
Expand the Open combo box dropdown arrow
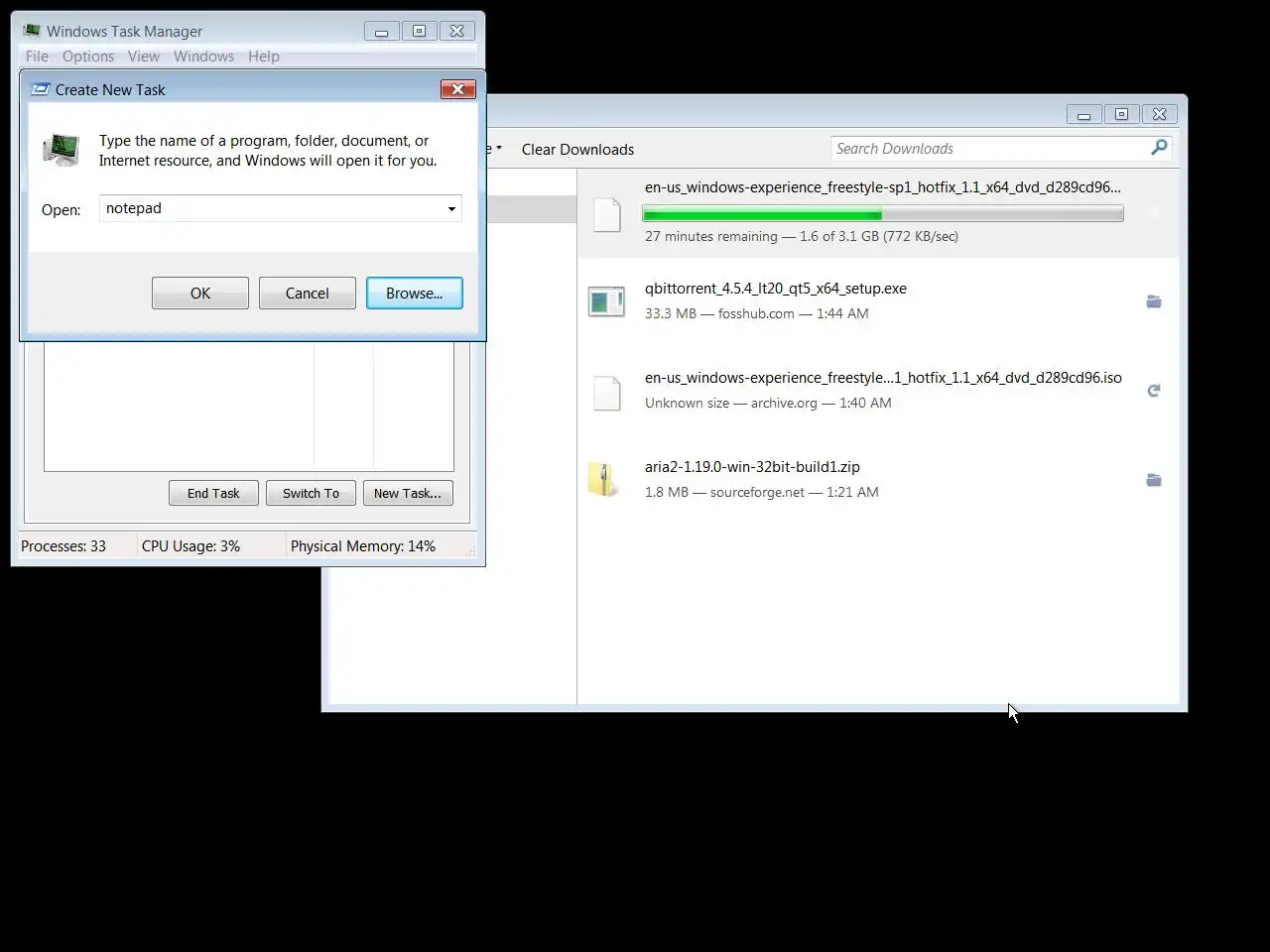tap(451, 208)
